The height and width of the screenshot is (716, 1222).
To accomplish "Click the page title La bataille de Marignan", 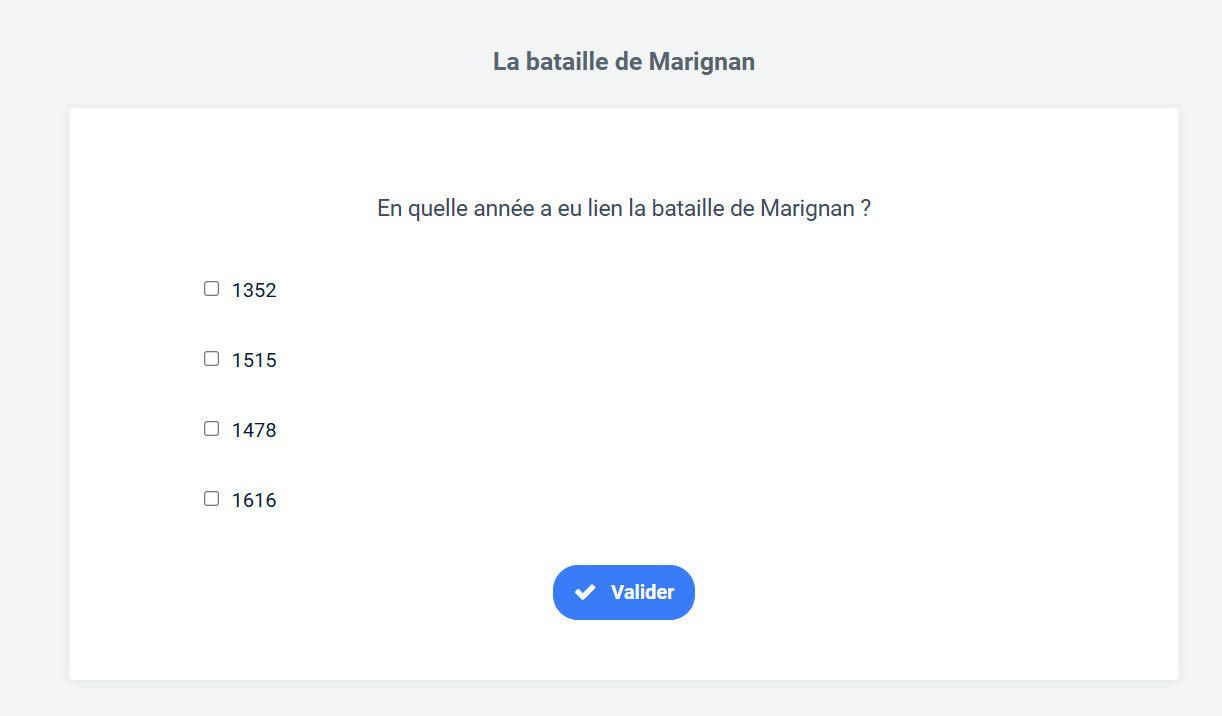I will click(x=623, y=62).
